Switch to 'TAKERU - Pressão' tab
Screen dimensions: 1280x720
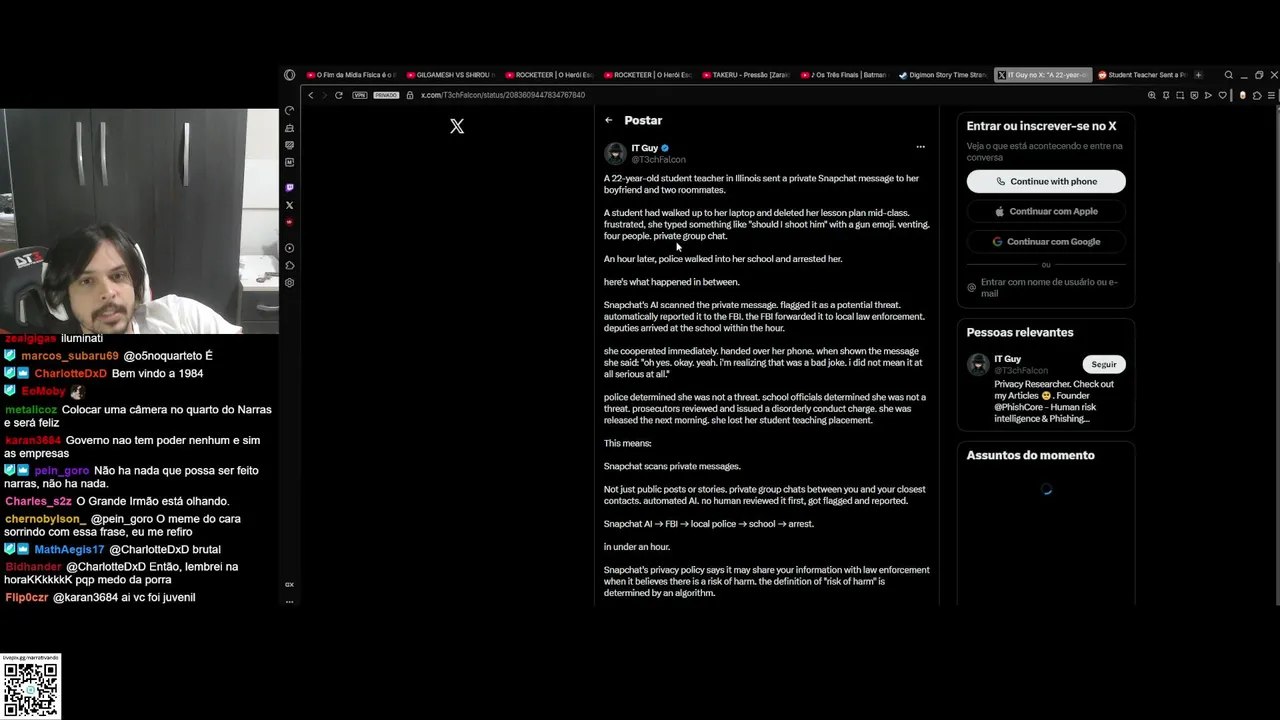(747, 75)
